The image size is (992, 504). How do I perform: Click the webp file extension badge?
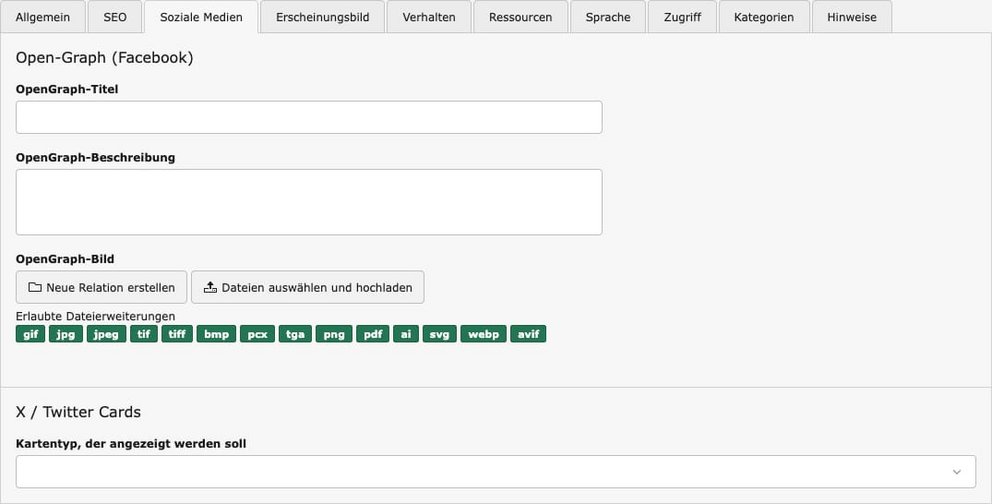[484, 334]
